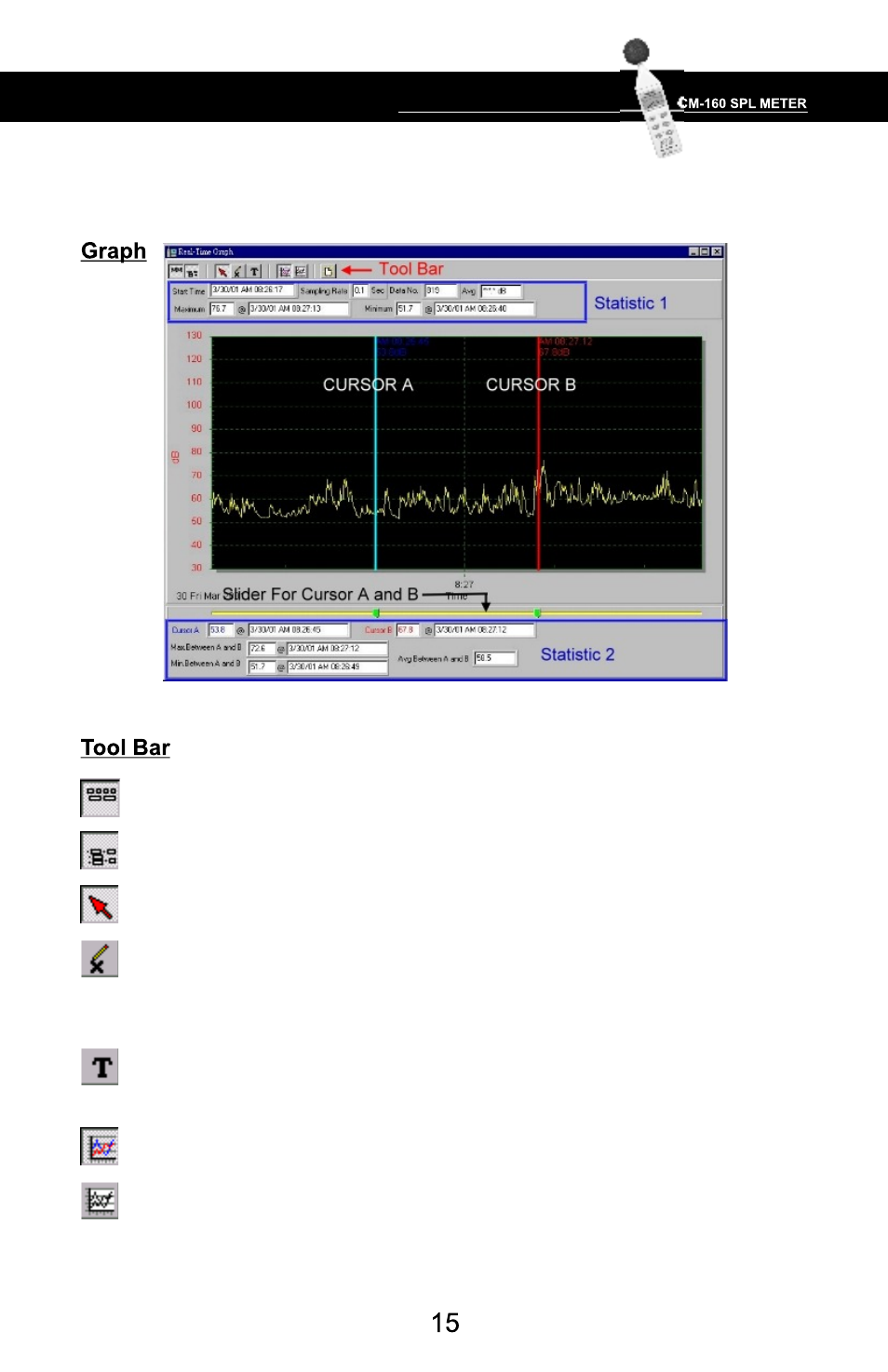Click the second toolbar icon in the Real-Time Graph window
This screenshot has width=888, height=1372.
pos(191,272)
